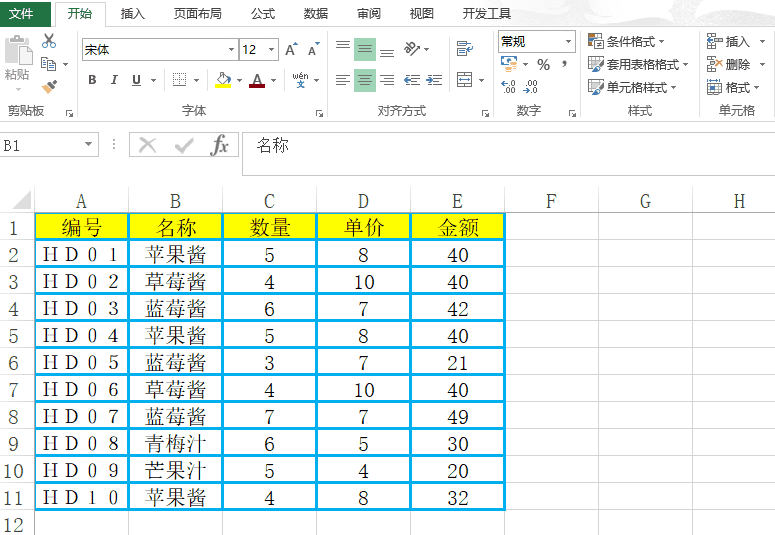Open the 宋体 font name dropdown
775x535 pixels.
click(x=231, y=49)
